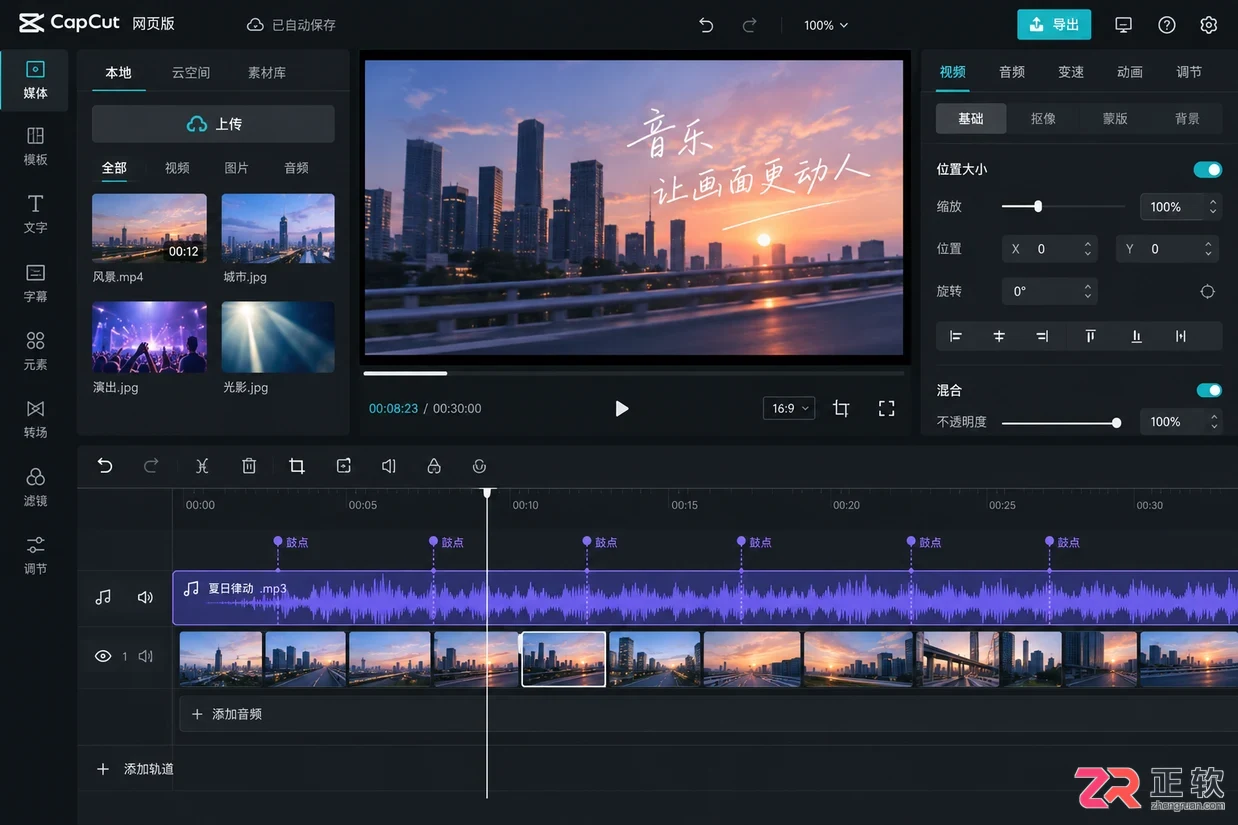Filter media by 图片

[236, 168]
